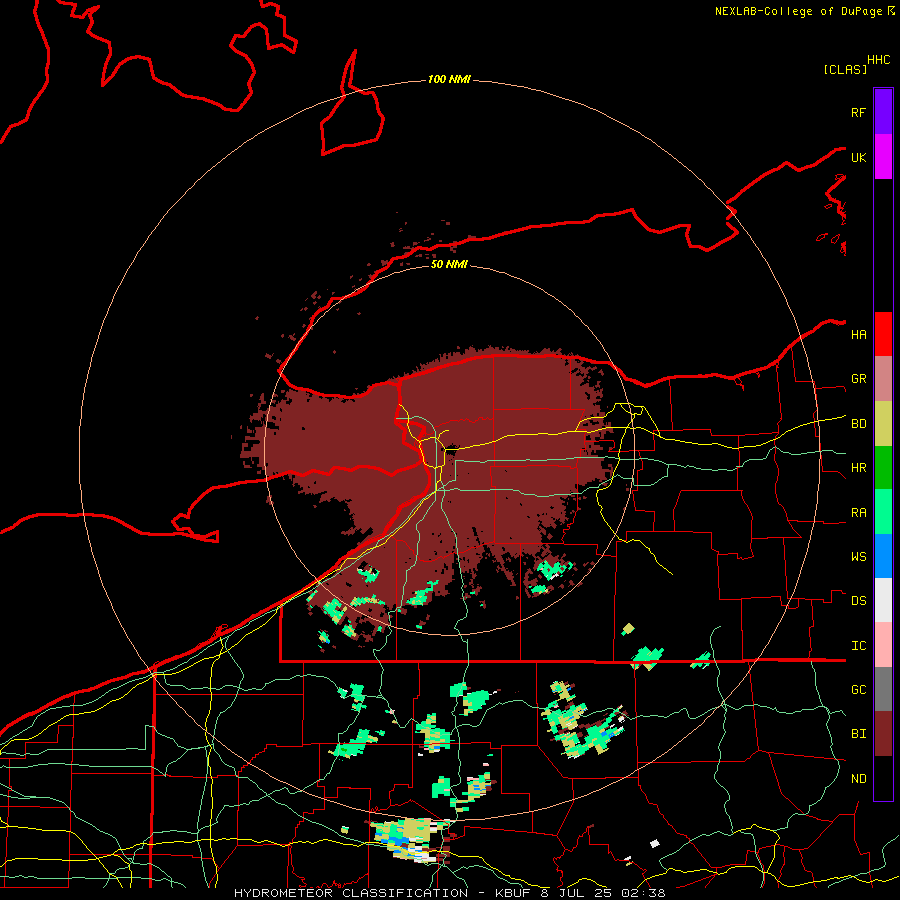Select the GC gray legend swatch
This screenshot has width=900, height=900.
[883, 689]
